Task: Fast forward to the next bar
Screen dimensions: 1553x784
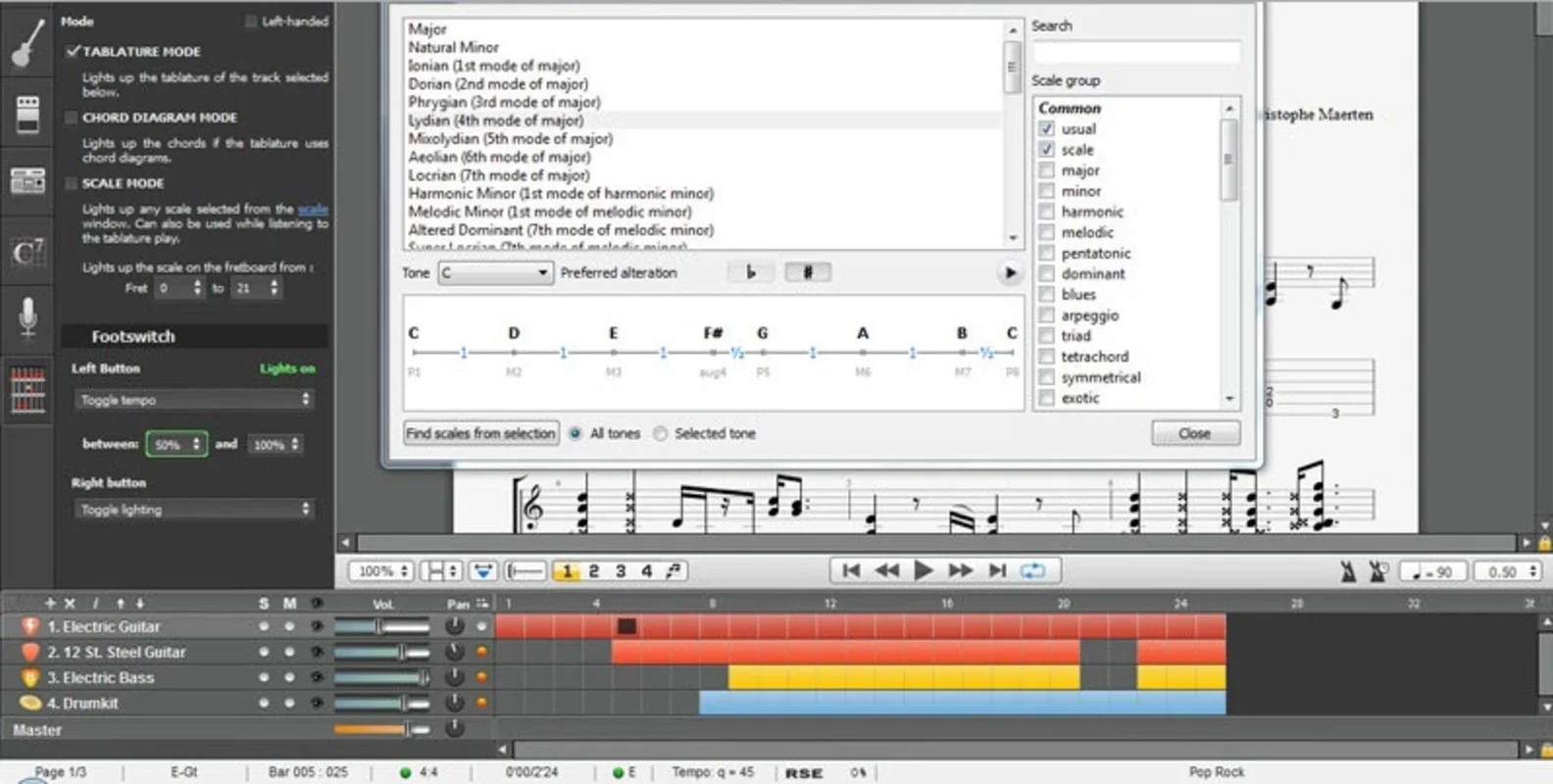Action: click(961, 570)
